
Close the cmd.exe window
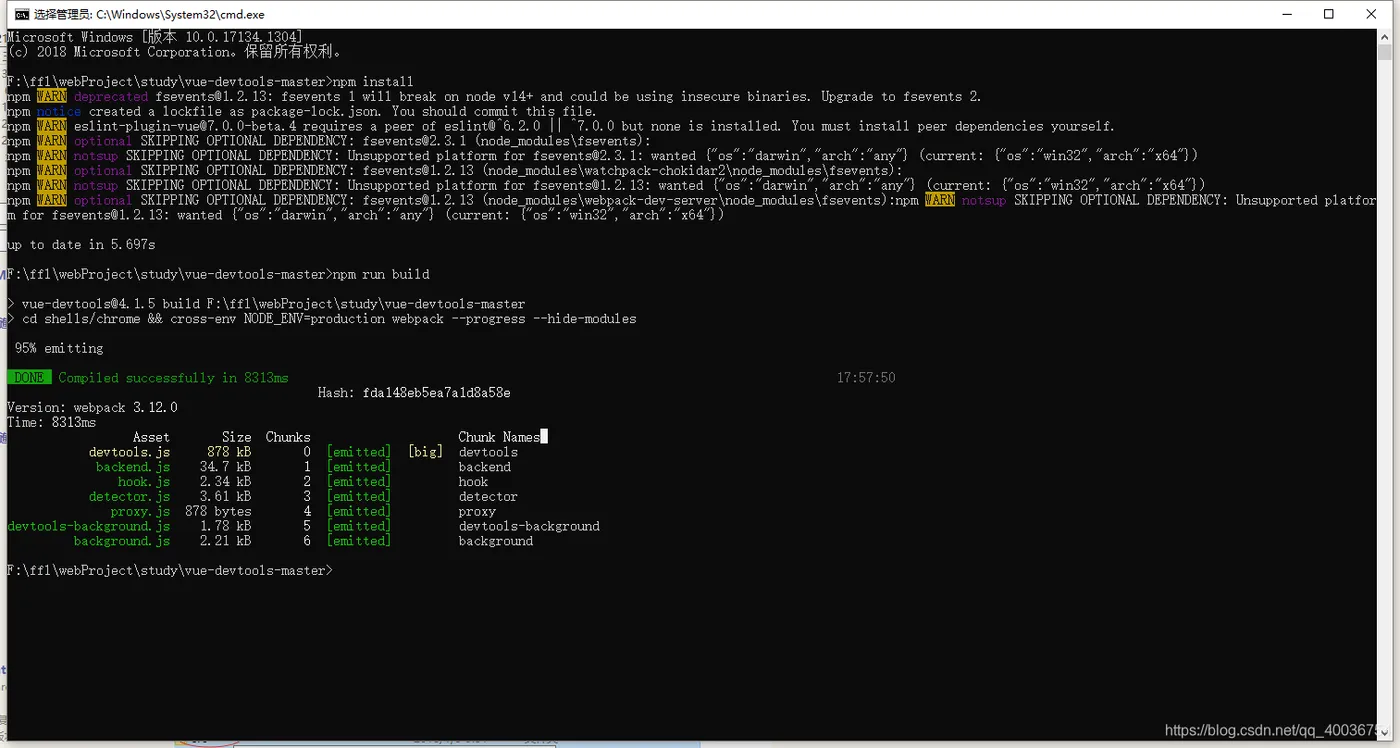(x=1372, y=14)
